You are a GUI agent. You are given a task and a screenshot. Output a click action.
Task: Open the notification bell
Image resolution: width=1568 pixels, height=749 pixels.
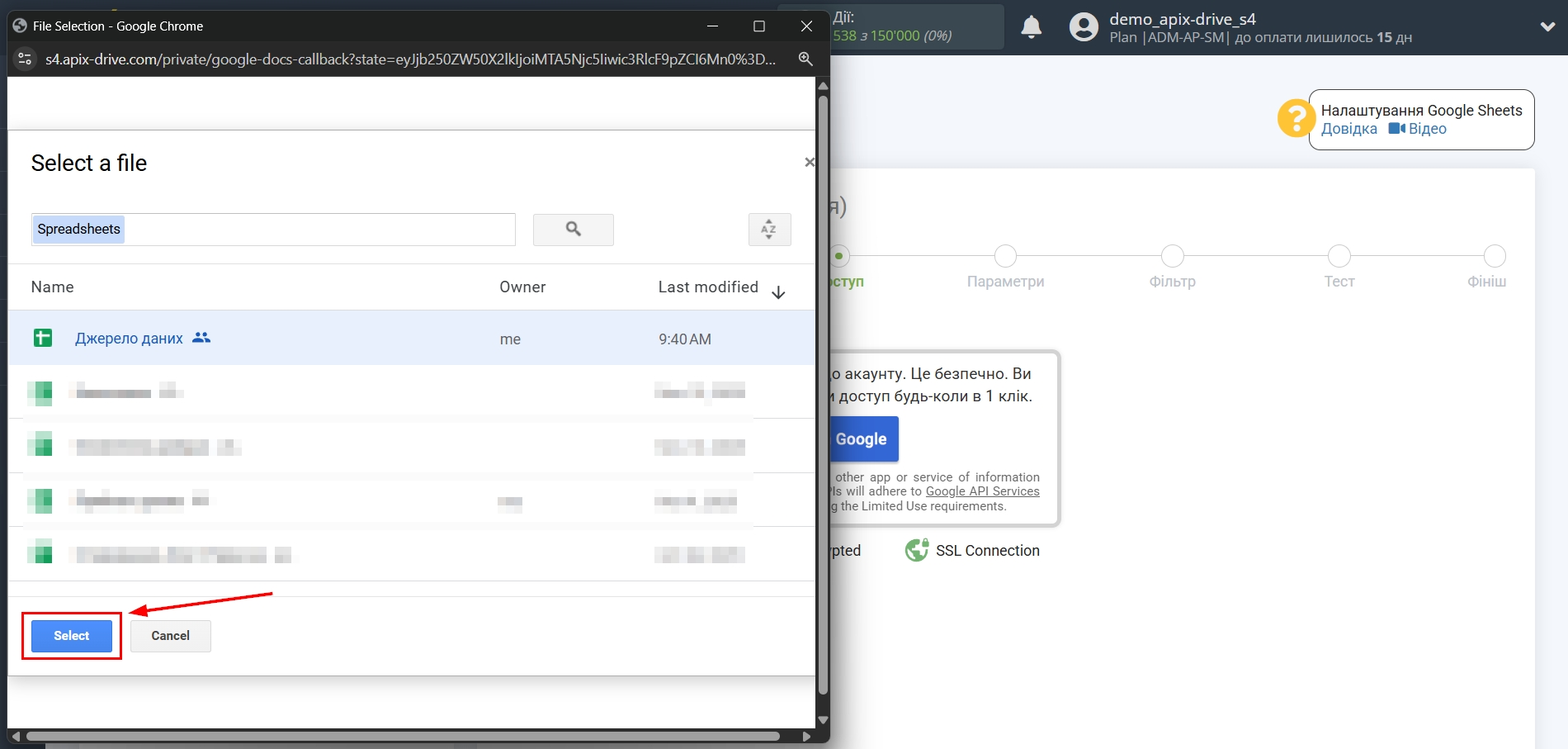click(1031, 27)
